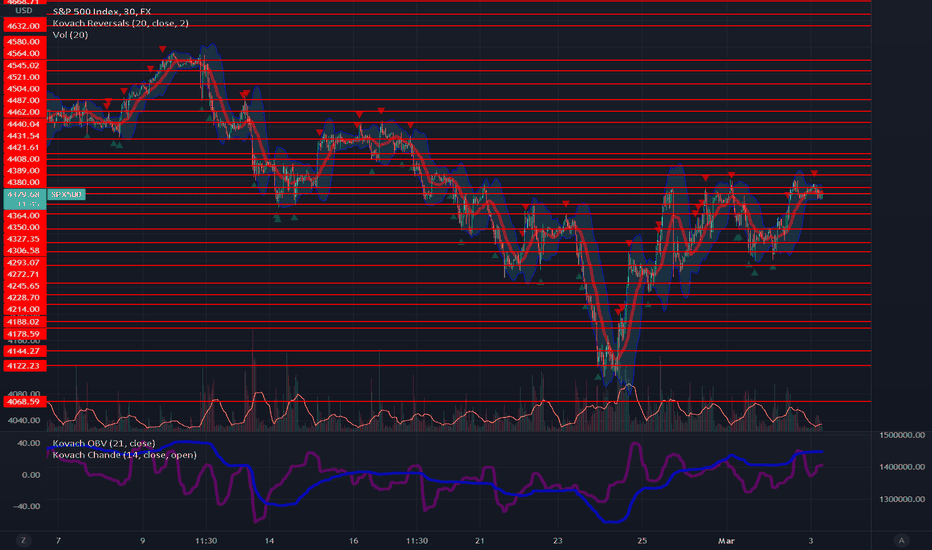Click date 23 on the time axis
Screen dimensions: 932x550
click(x=558, y=540)
